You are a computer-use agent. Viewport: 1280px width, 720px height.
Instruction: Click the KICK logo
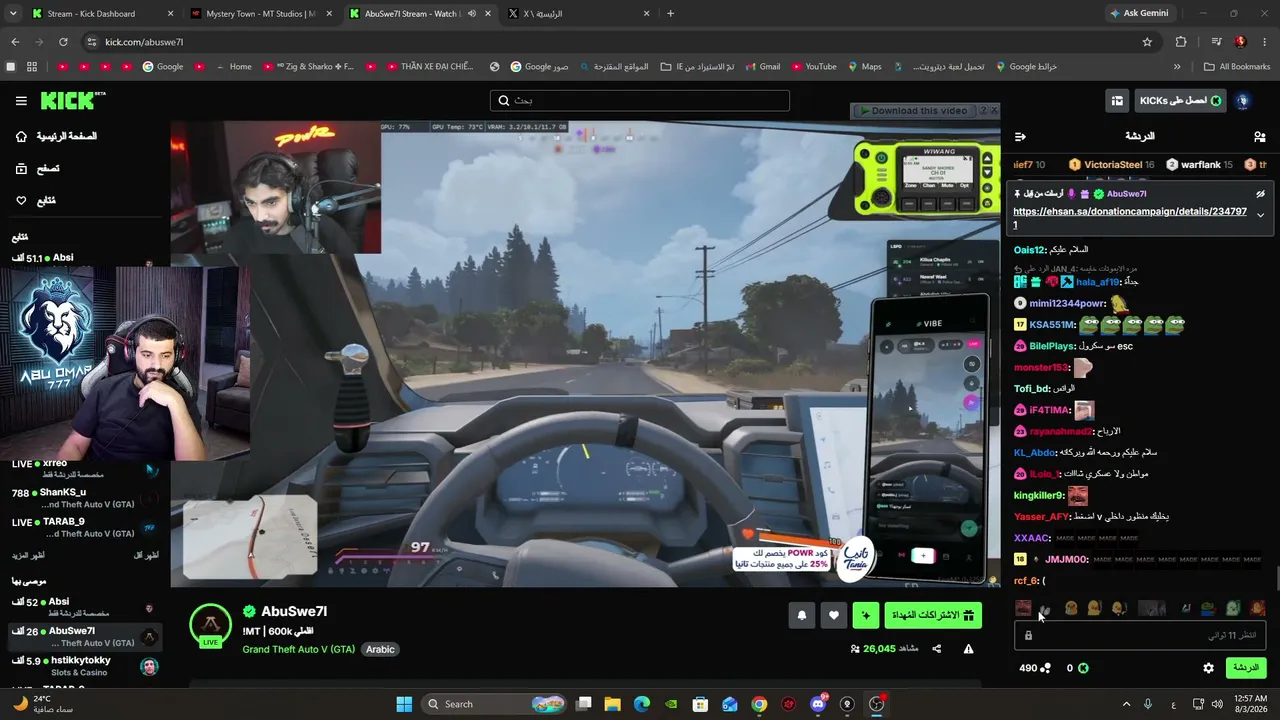pos(72,101)
